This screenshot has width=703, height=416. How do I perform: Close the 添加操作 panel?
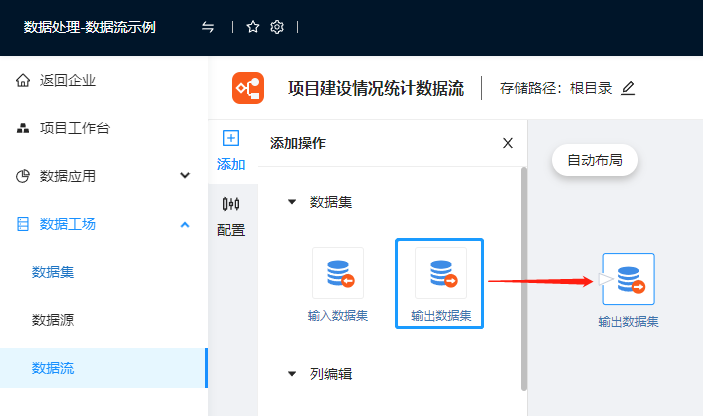point(507,143)
